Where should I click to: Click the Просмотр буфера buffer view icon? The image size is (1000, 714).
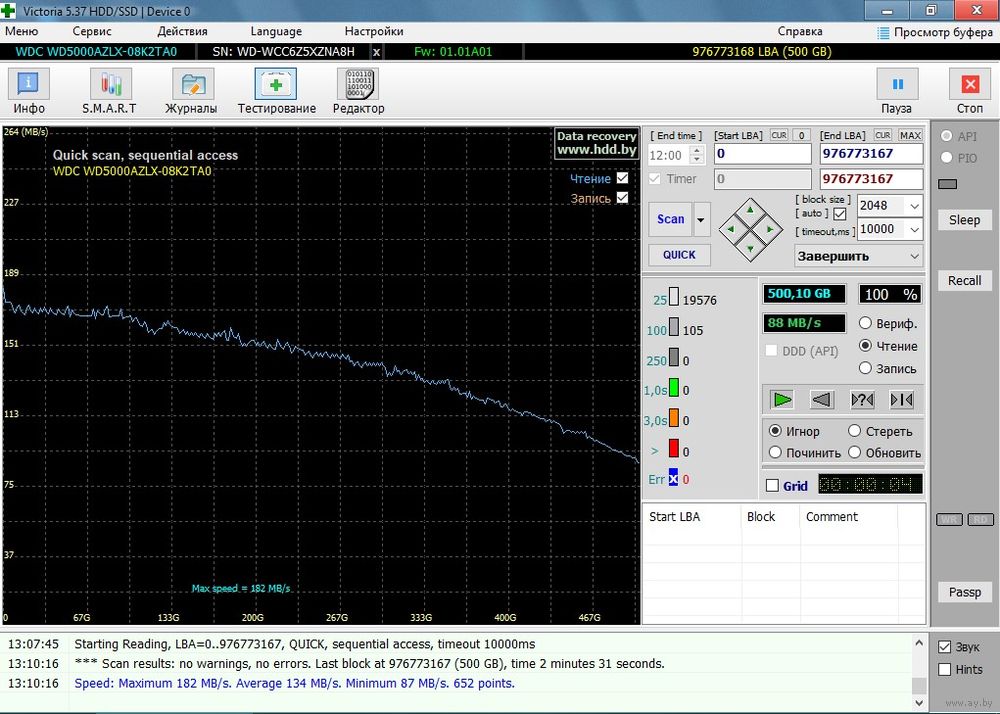[883, 33]
